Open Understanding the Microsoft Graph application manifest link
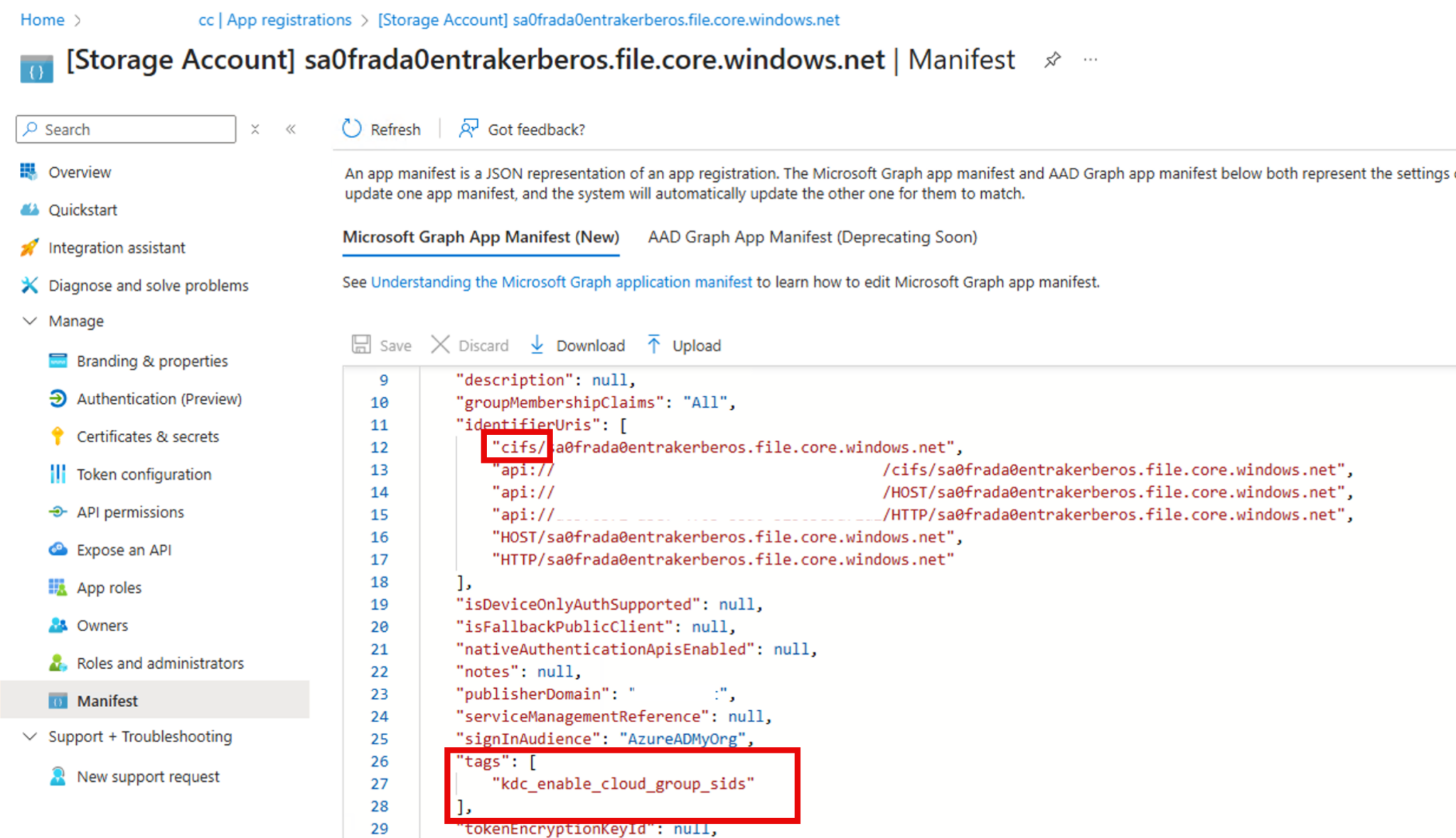1456x838 pixels. coord(561,282)
